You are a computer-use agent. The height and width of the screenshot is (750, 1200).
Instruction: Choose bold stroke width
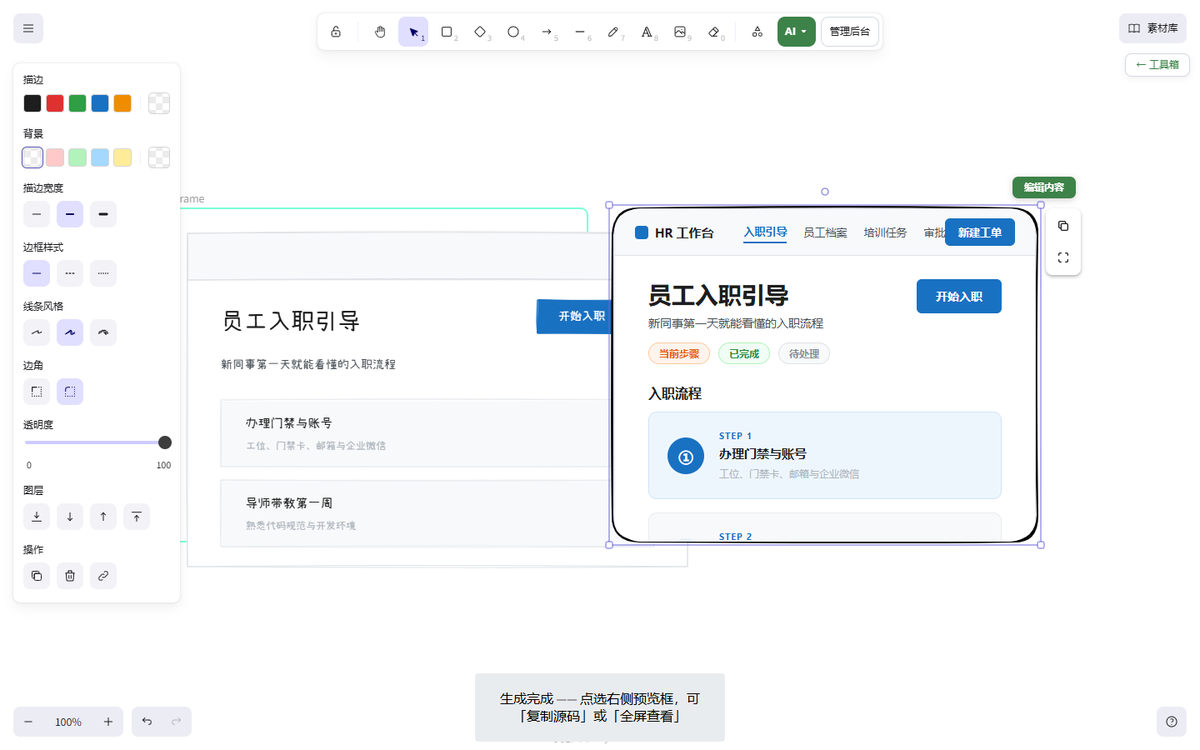pos(70,214)
